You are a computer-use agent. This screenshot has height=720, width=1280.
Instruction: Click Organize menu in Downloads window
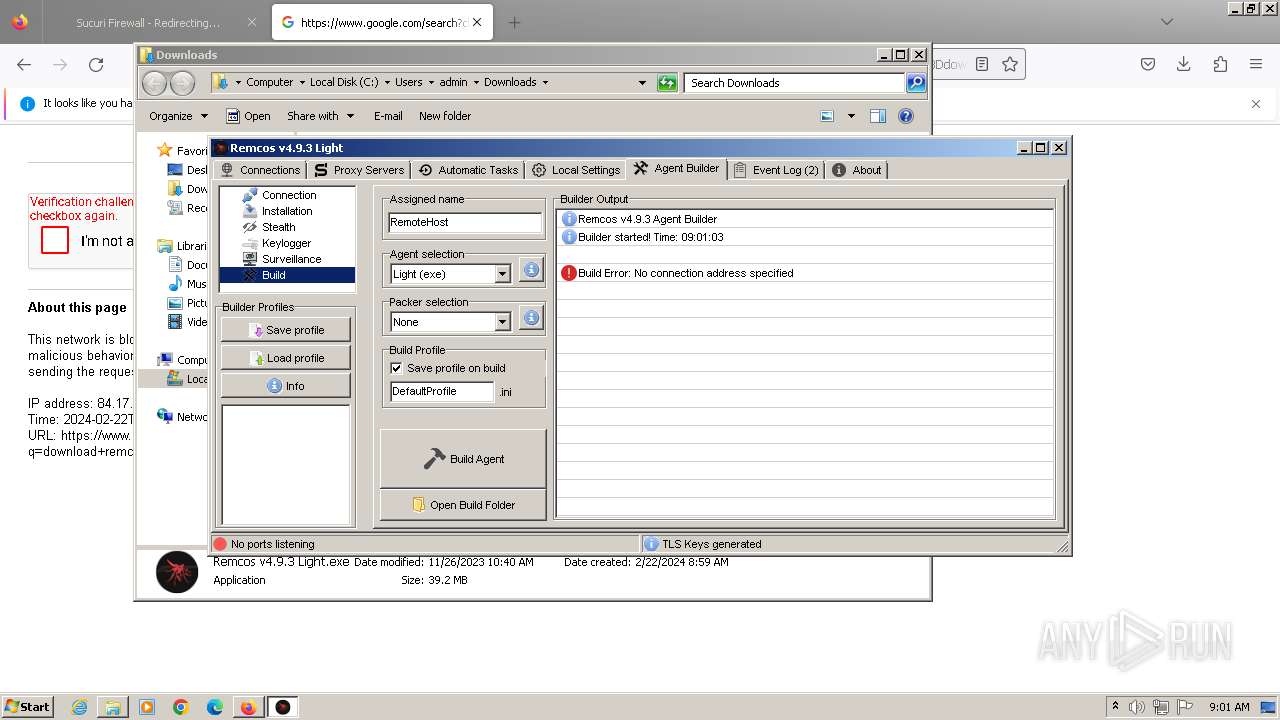click(x=178, y=116)
